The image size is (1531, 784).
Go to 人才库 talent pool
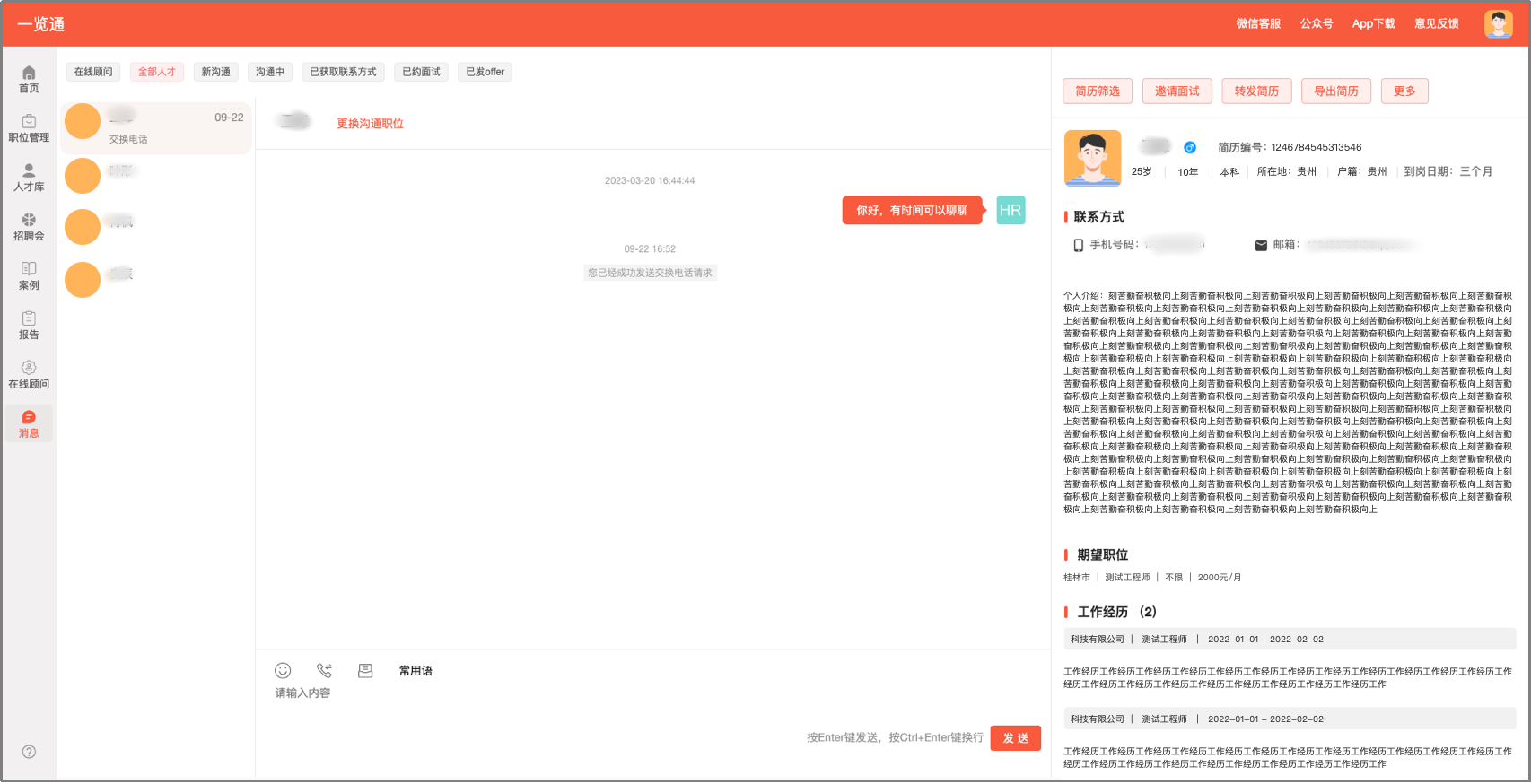click(x=29, y=179)
